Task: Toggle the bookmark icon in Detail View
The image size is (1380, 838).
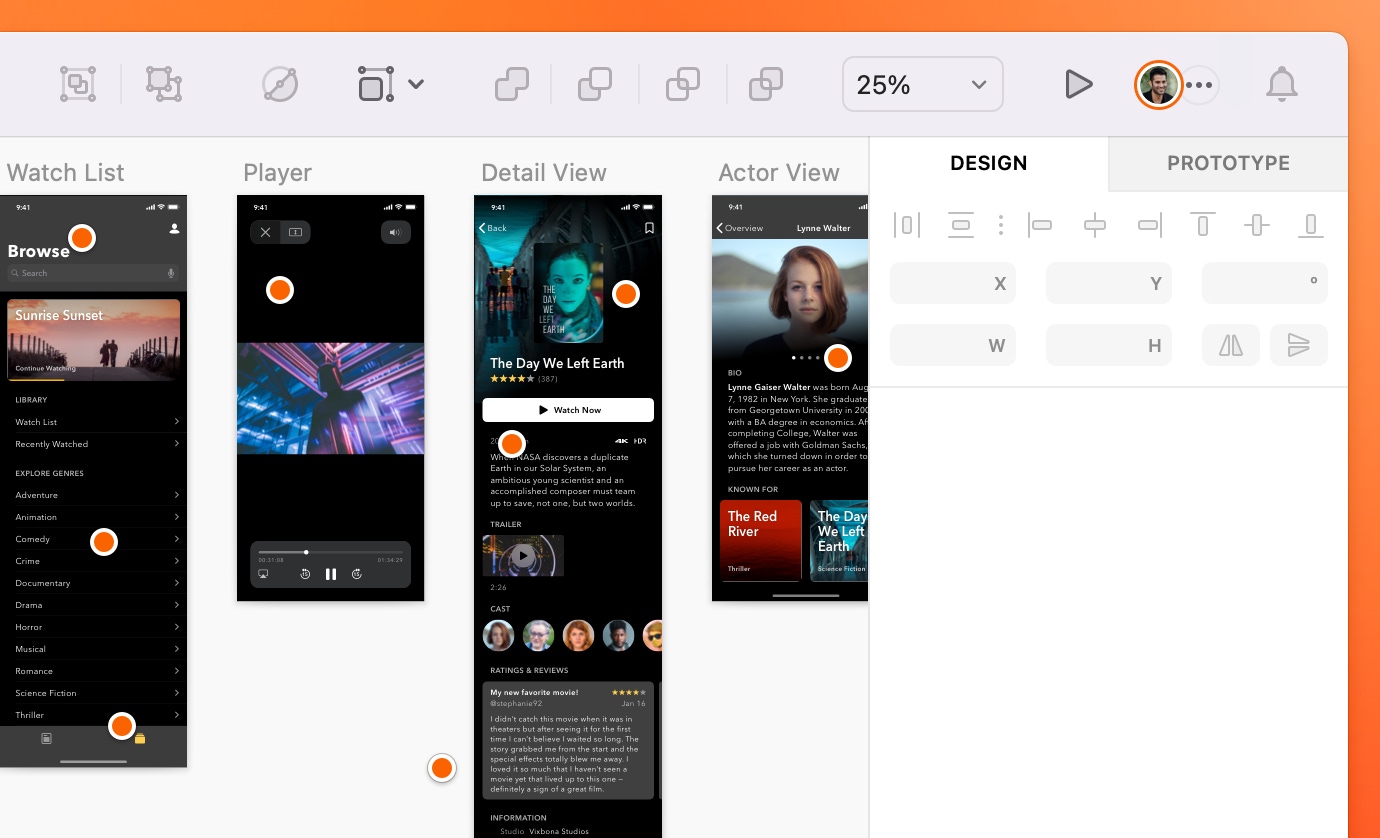Action: 649,228
